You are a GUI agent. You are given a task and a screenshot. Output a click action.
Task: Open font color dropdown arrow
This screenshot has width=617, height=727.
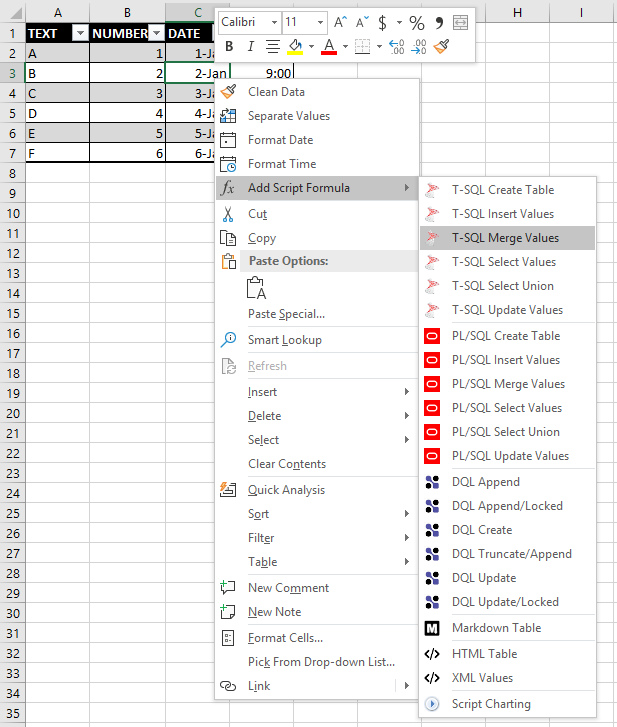pos(345,46)
